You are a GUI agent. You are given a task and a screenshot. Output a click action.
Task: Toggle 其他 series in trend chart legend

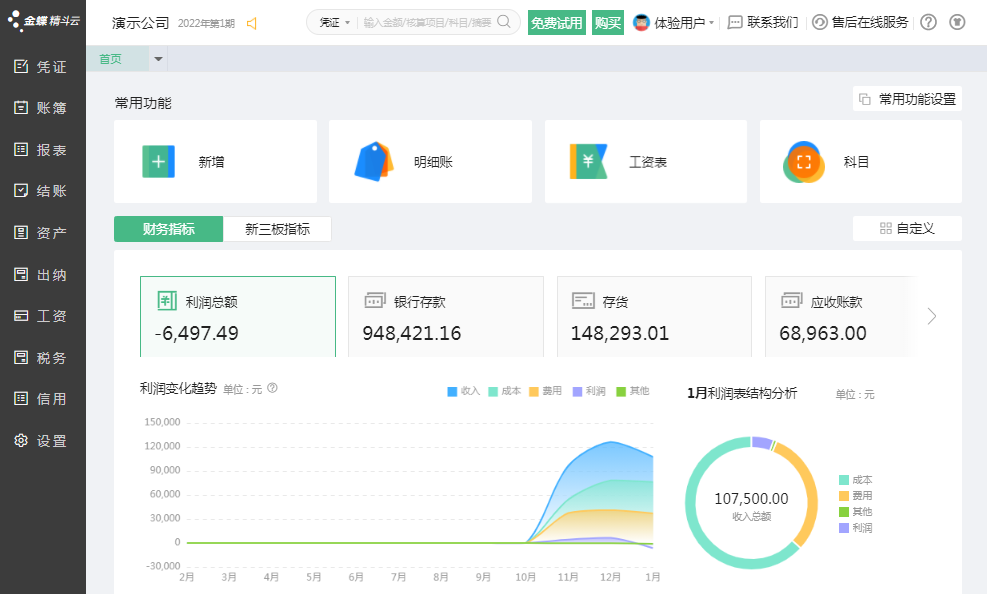click(x=633, y=391)
